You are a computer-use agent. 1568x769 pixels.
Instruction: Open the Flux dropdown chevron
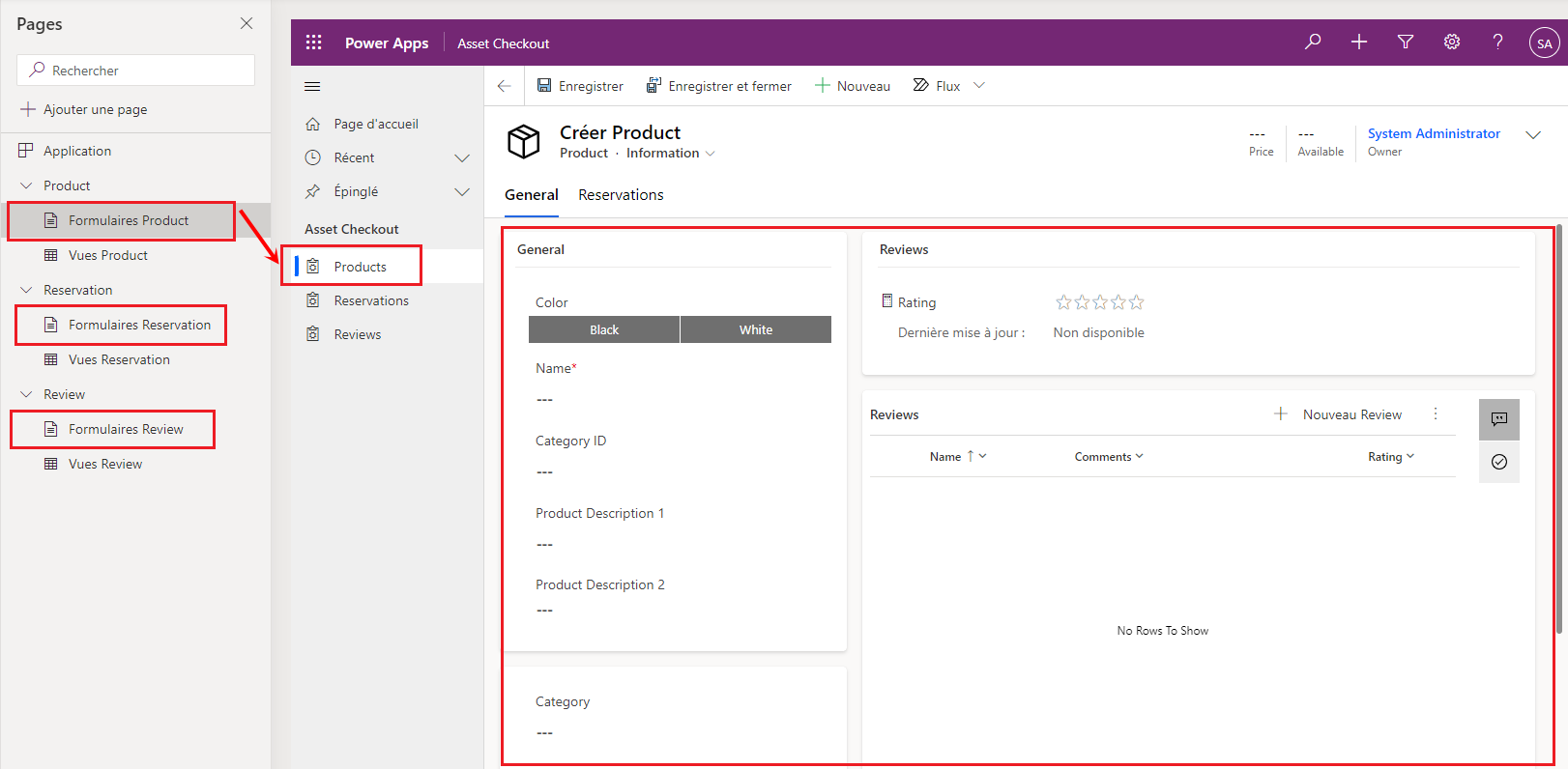[979, 86]
